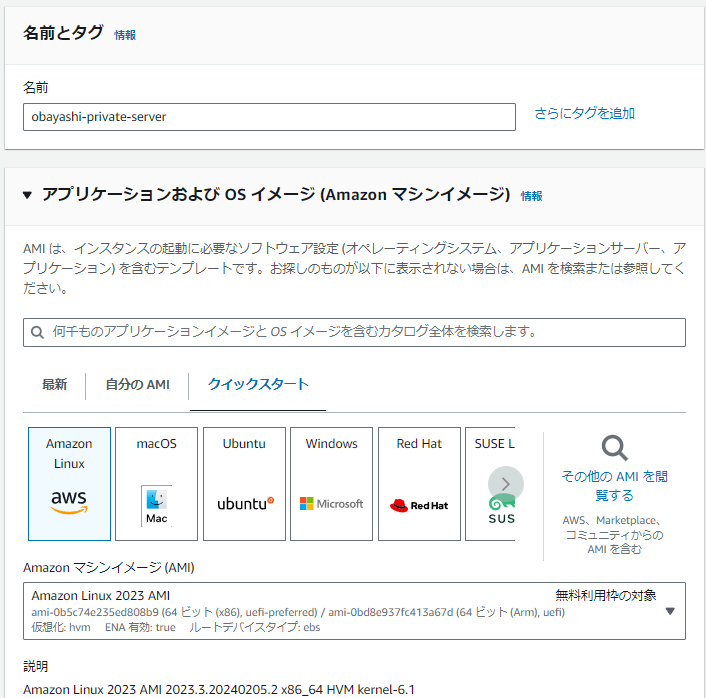Click the ルートデバイスタイプ: ebs text

click(254, 627)
